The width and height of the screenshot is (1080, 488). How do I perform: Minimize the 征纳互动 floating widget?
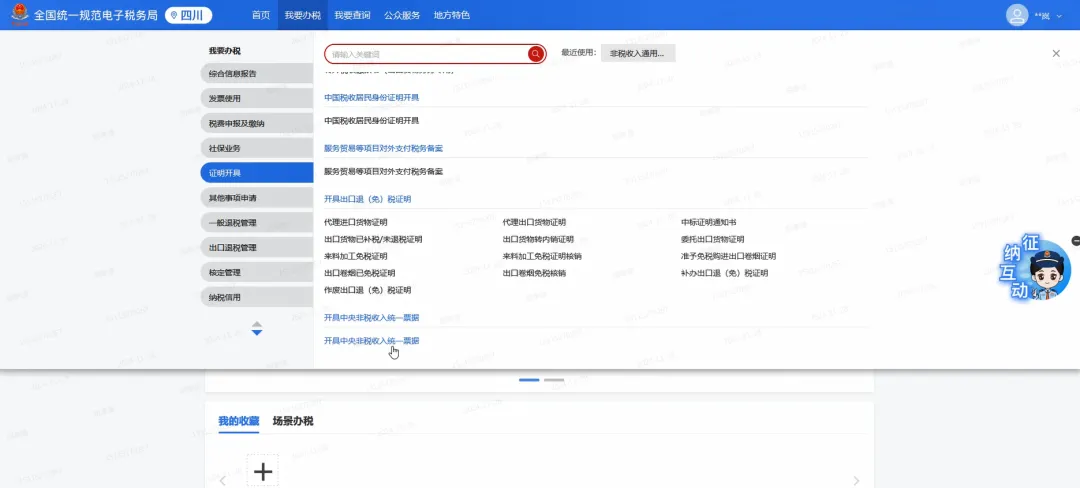pos(1075,241)
